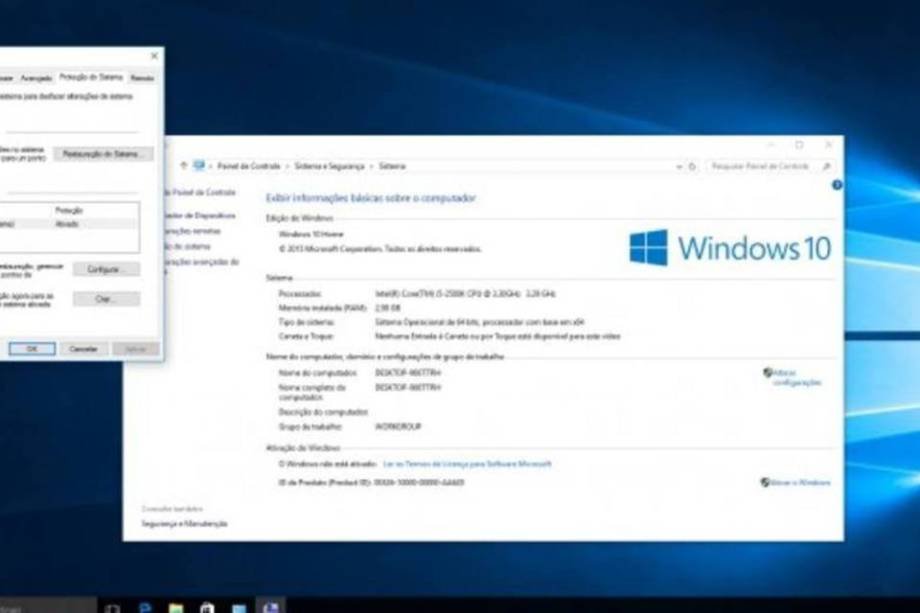Open the Store from the taskbar
Viewport: 920px width, 613px height.
coord(207,608)
